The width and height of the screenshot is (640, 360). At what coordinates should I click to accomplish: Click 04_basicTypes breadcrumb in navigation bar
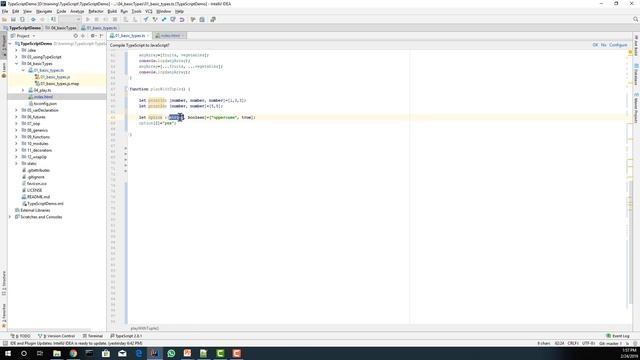tap(61, 28)
